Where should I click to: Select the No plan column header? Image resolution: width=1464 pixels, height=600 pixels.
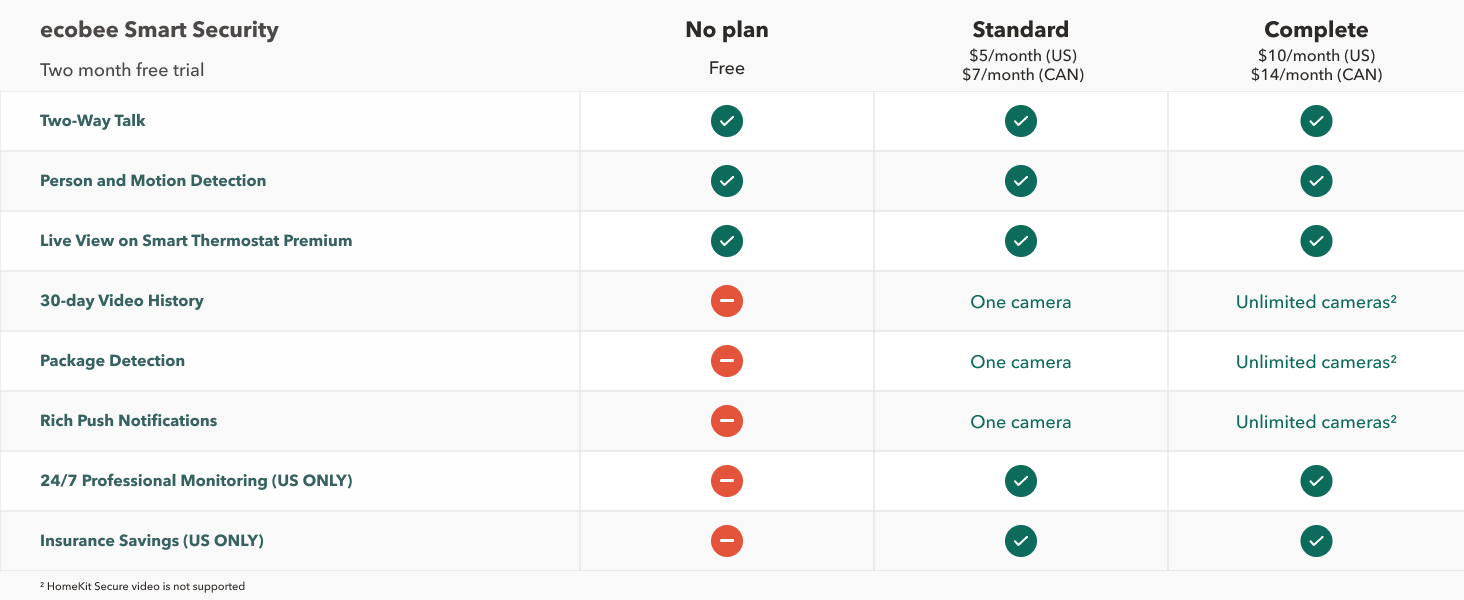727,30
